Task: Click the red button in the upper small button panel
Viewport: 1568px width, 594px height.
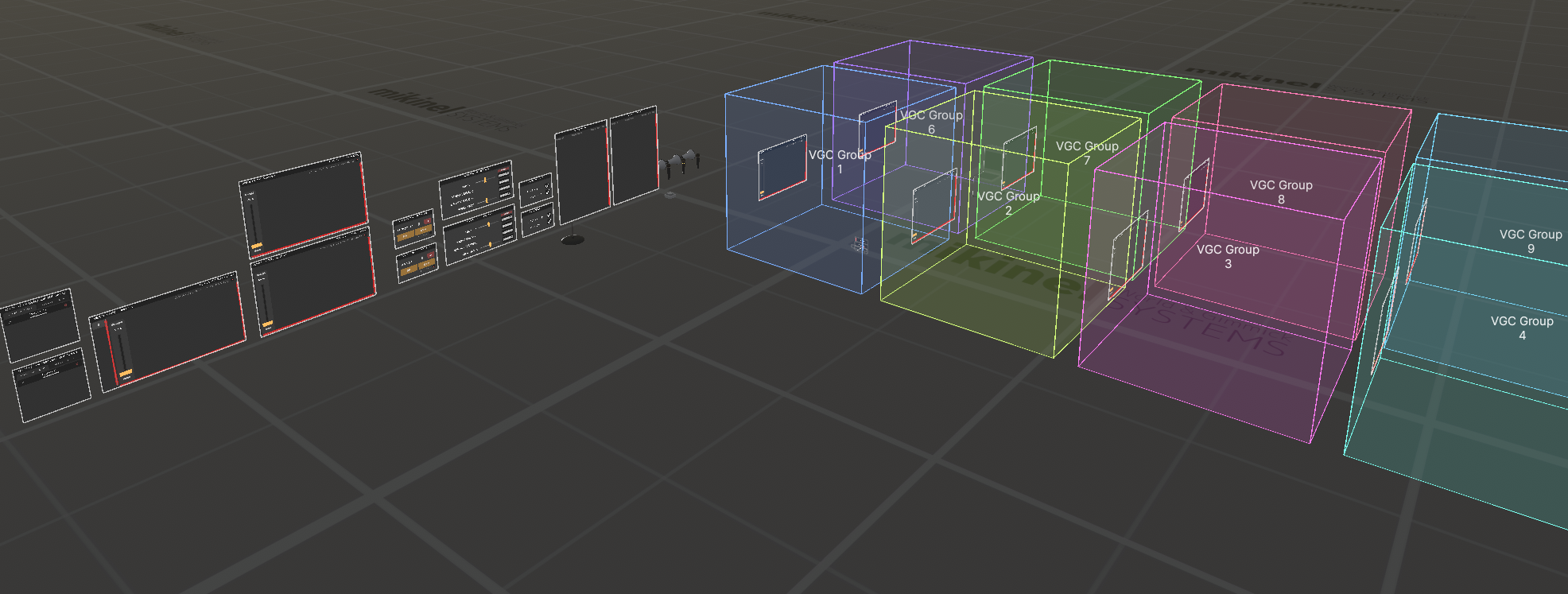Action: point(428,221)
